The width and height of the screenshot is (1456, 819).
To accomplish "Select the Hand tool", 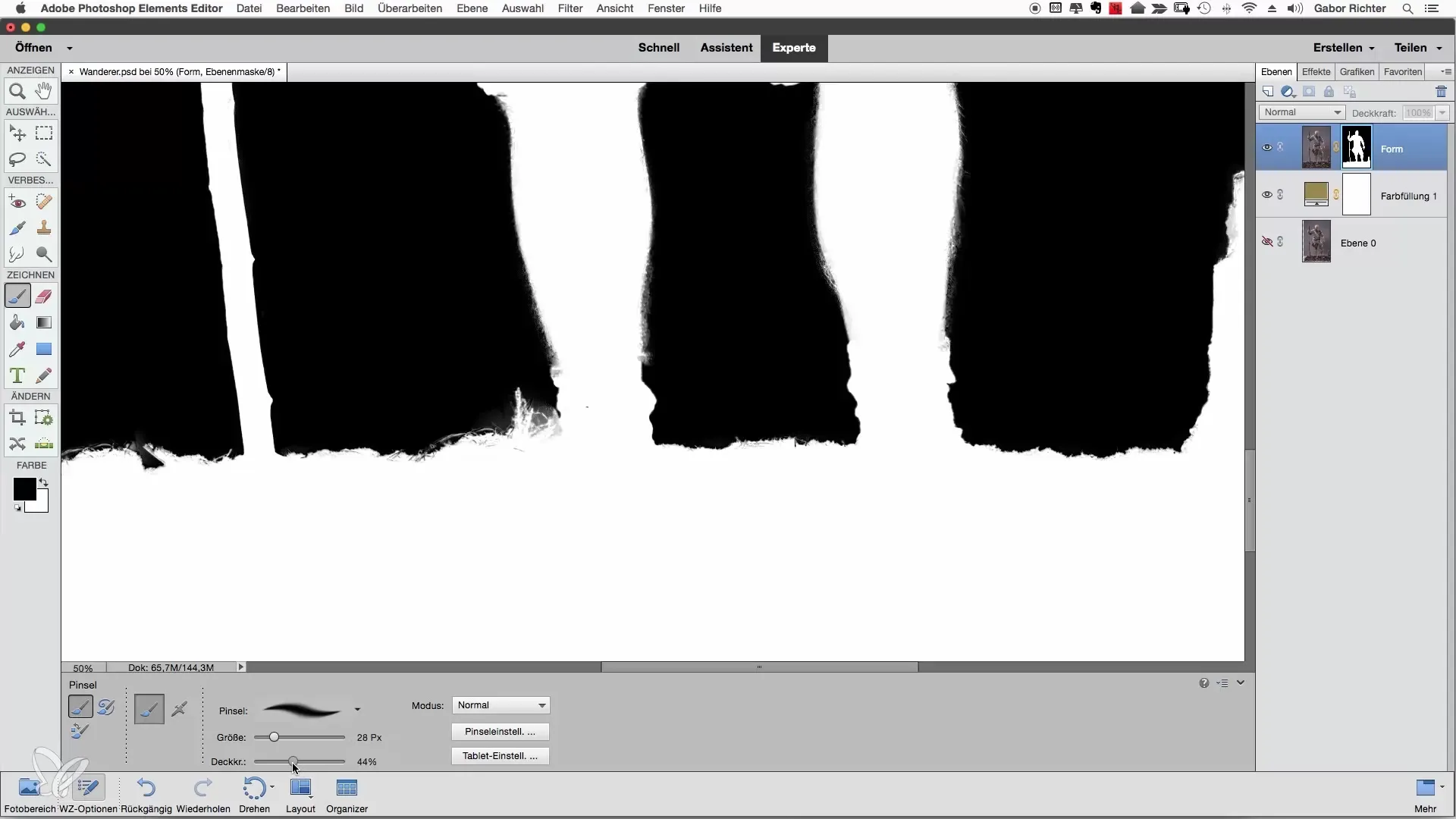I will (x=44, y=92).
